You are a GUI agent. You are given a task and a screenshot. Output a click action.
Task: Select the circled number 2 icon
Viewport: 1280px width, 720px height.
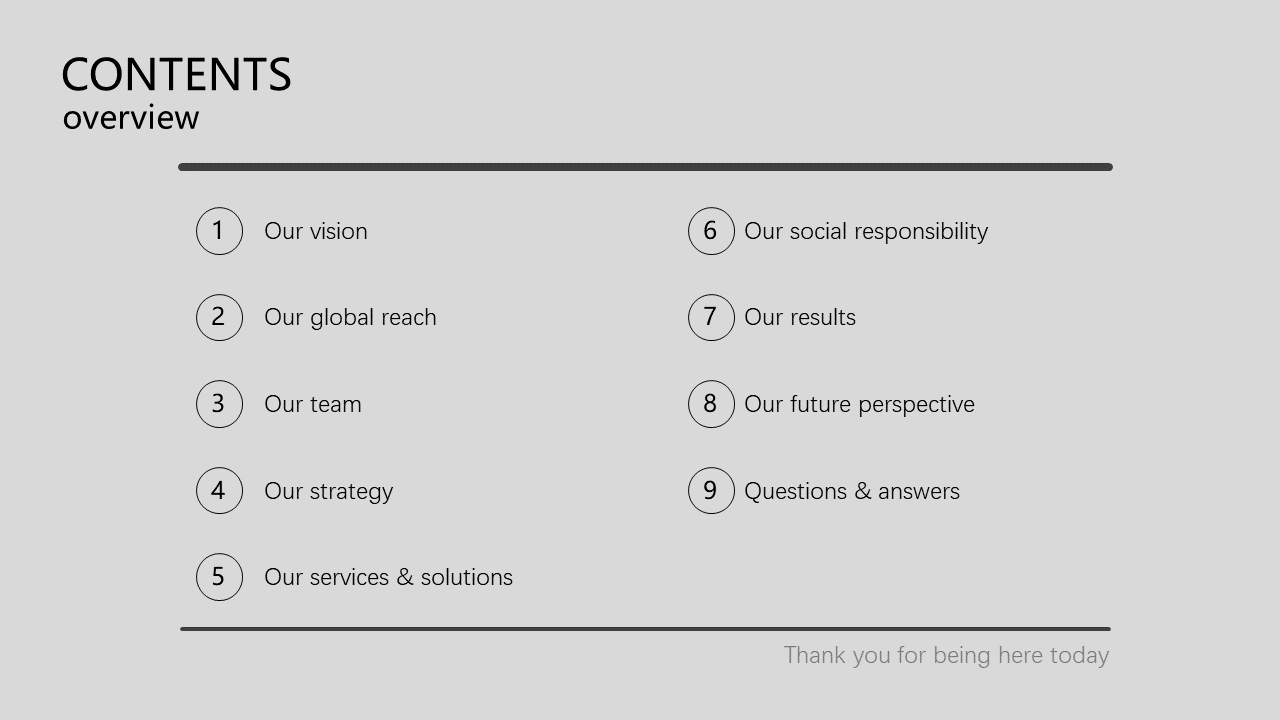click(219, 317)
